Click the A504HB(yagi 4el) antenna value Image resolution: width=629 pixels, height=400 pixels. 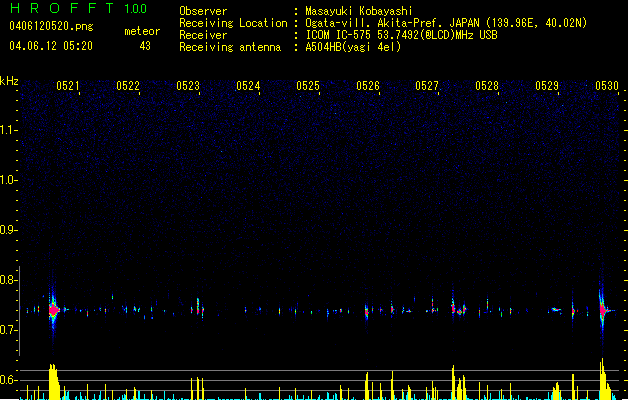click(x=353, y=47)
